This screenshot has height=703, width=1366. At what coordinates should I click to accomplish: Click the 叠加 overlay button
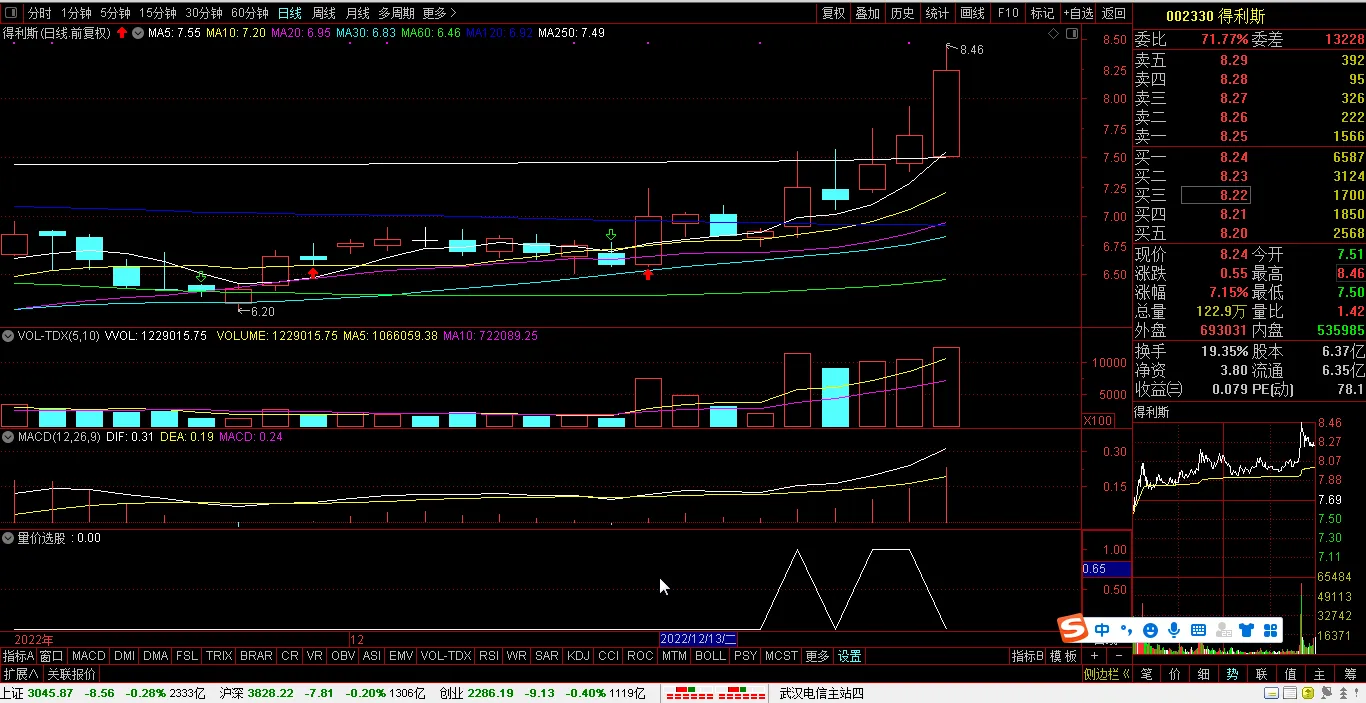pos(868,13)
